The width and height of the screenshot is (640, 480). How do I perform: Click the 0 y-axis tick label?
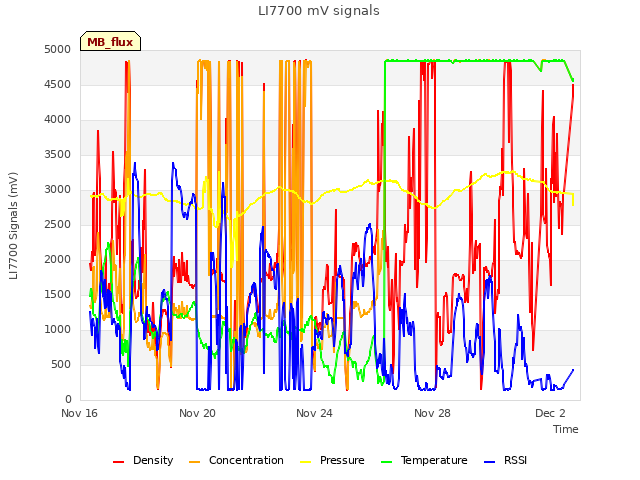68,400
